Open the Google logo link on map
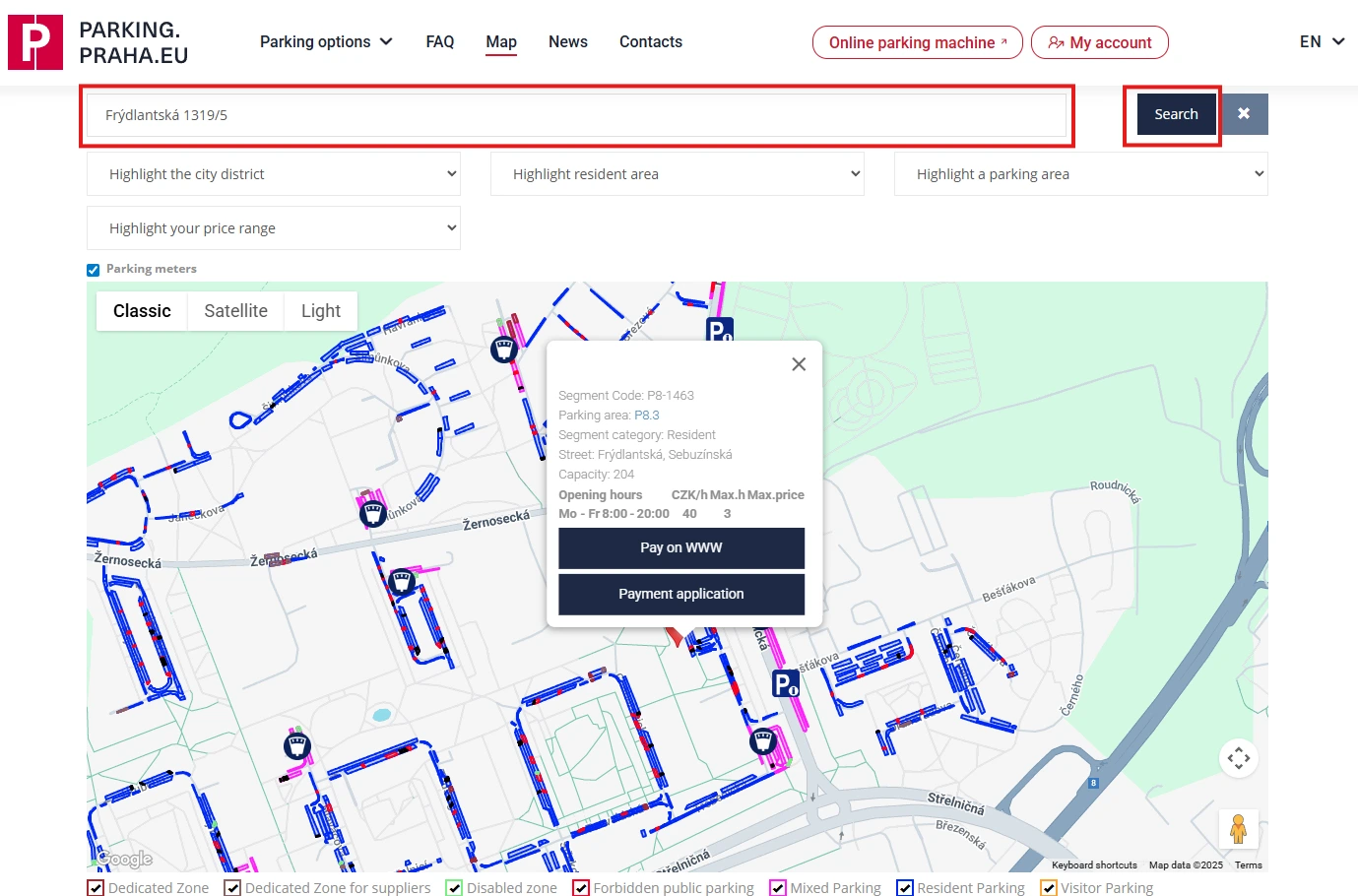The image size is (1358, 896). [124, 859]
